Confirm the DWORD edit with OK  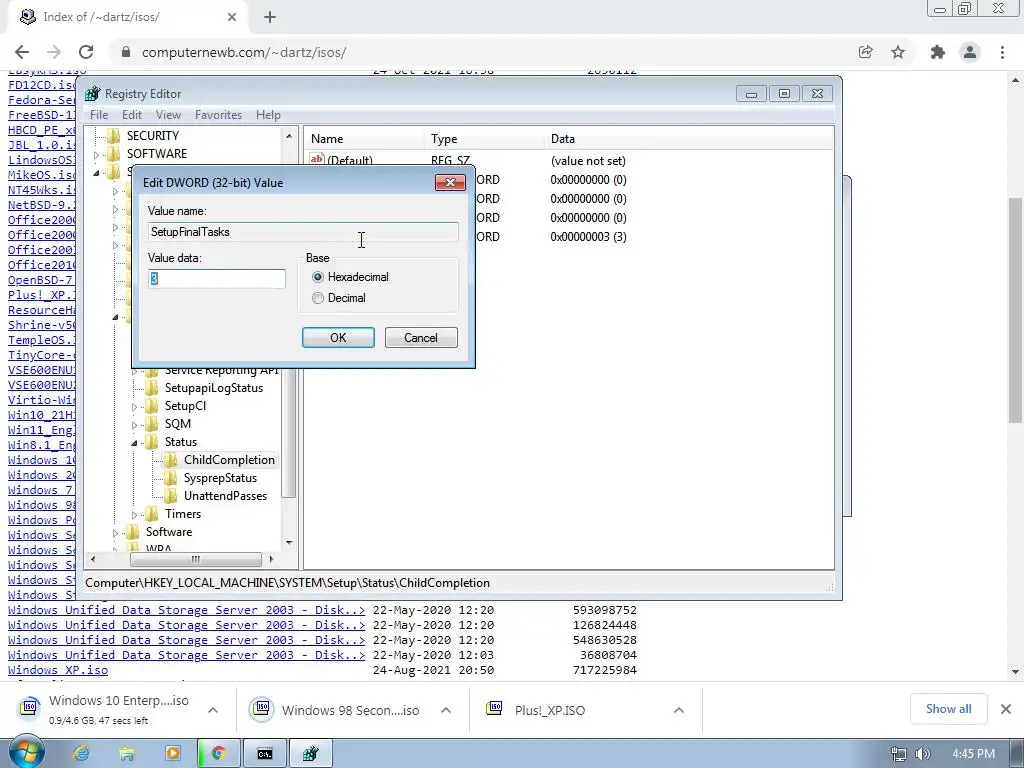pyautogui.click(x=338, y=338)
